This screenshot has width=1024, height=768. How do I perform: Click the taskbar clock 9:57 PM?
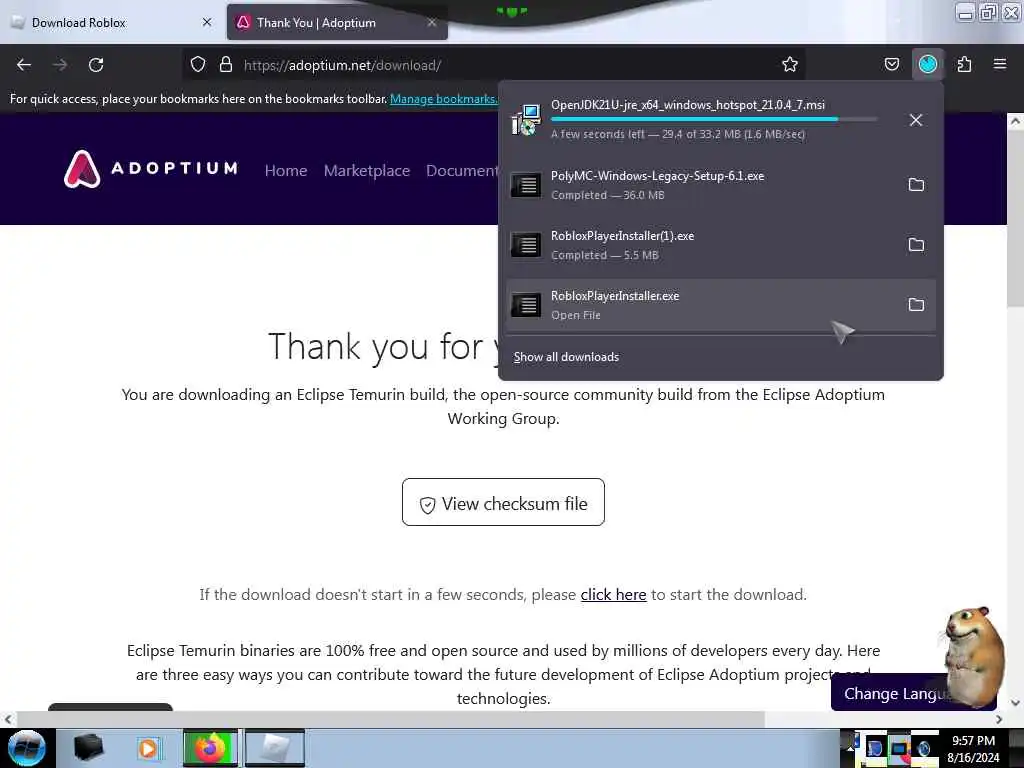[973, 741]
